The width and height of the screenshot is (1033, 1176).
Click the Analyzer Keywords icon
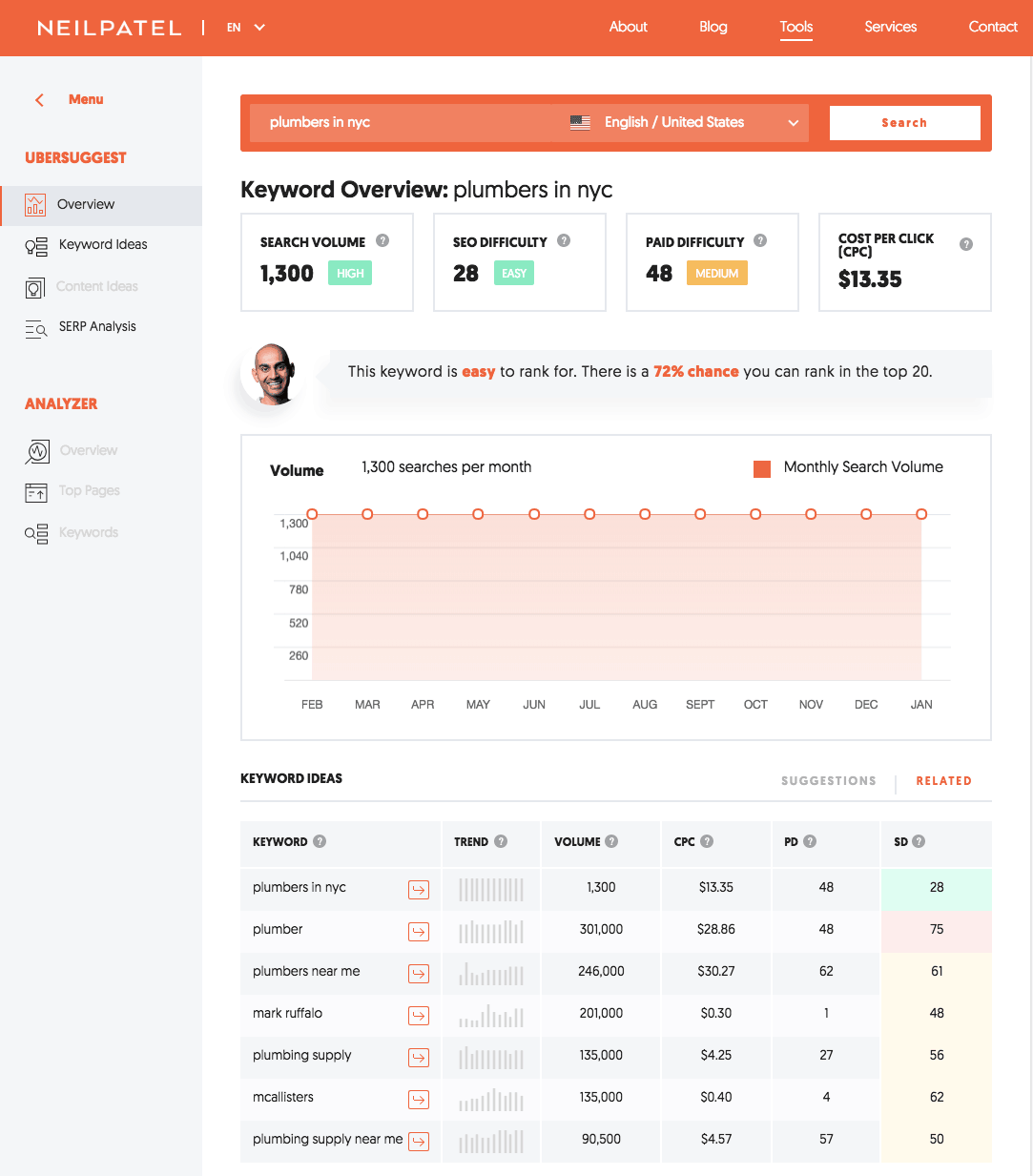point(36,533)
